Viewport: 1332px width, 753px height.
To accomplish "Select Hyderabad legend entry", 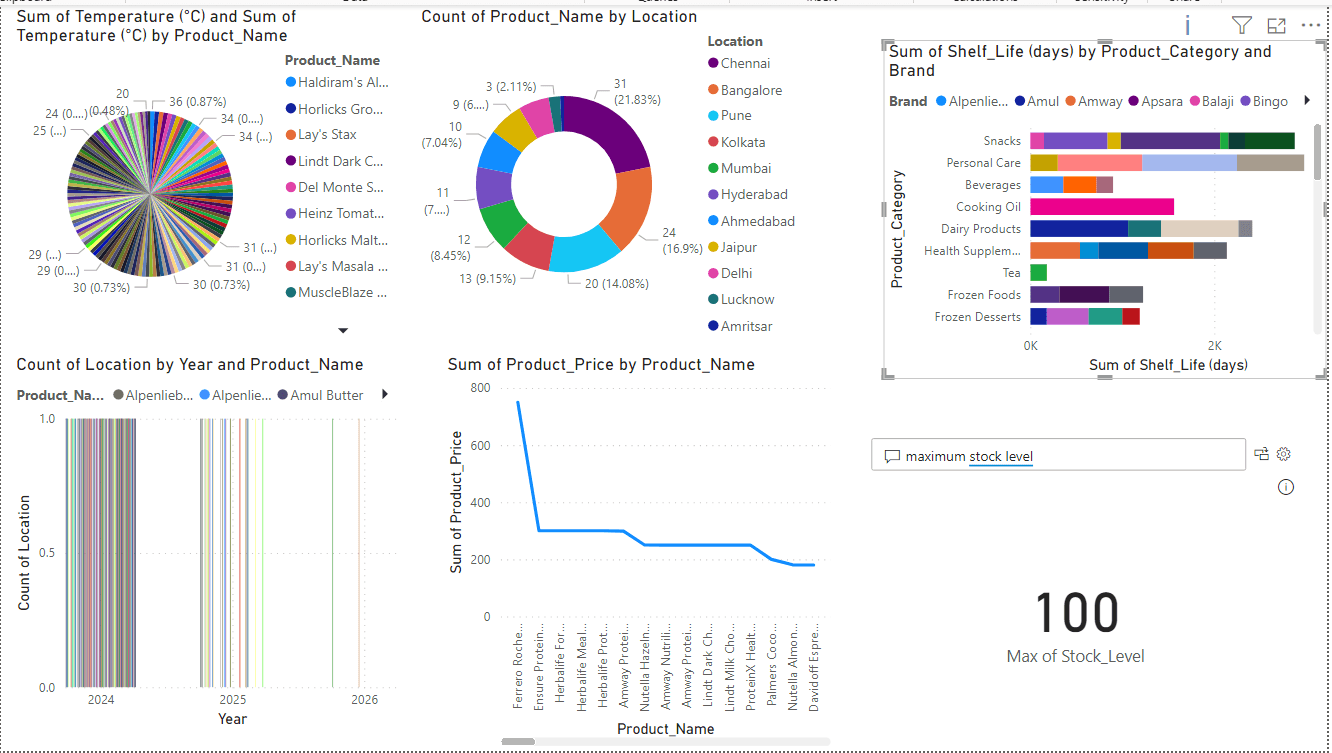I will (747, 194).
